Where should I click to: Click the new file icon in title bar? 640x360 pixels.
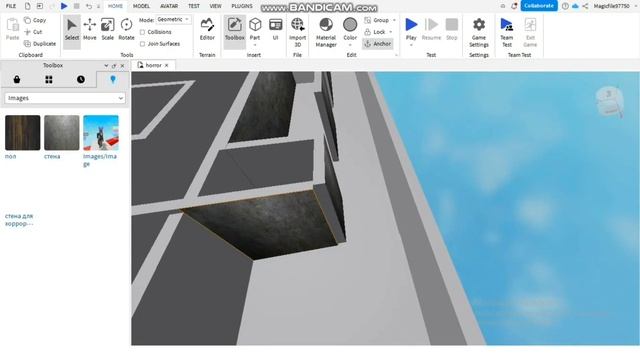[x=27, y=6]
